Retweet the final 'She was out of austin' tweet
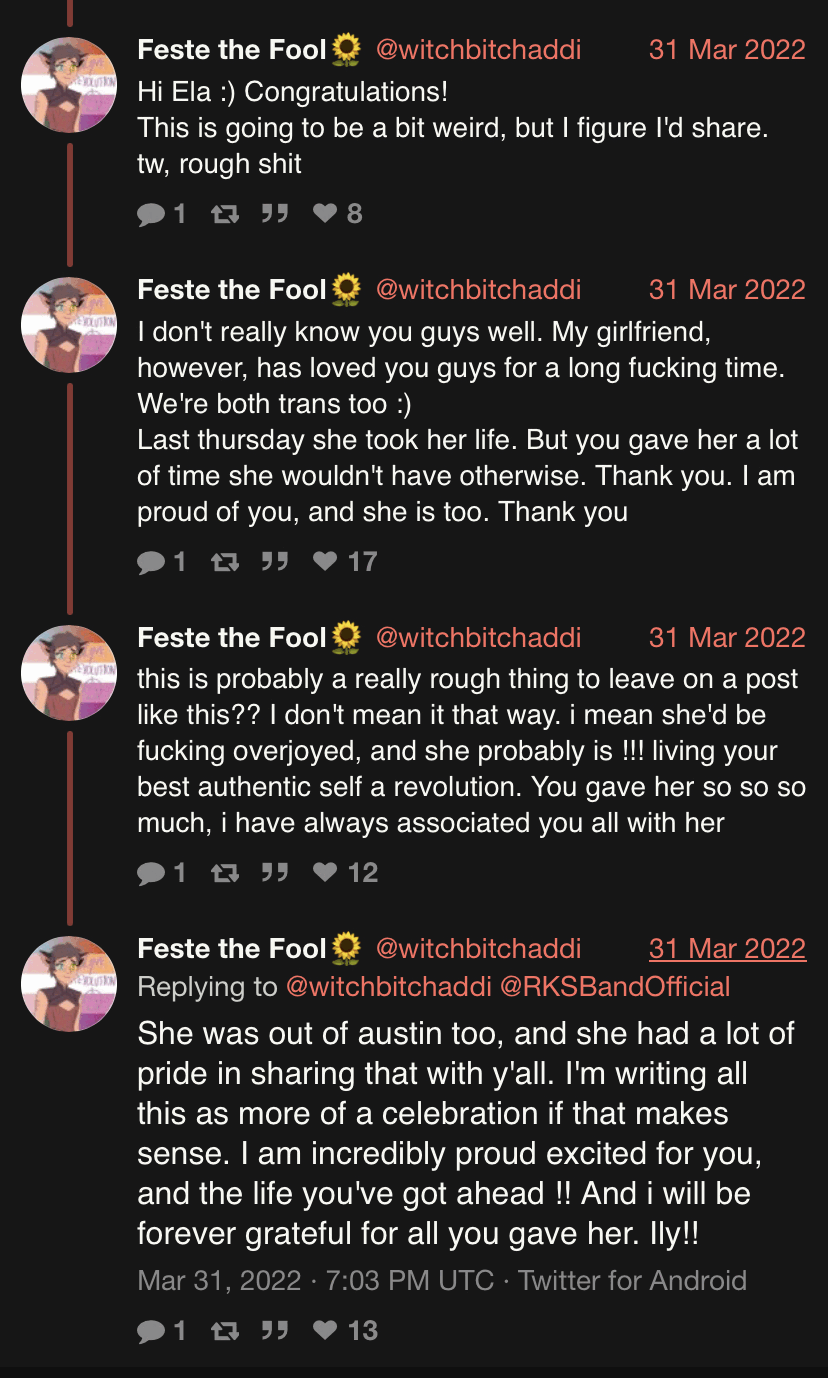This screenshot has width=828, height=1378. 224,1330
